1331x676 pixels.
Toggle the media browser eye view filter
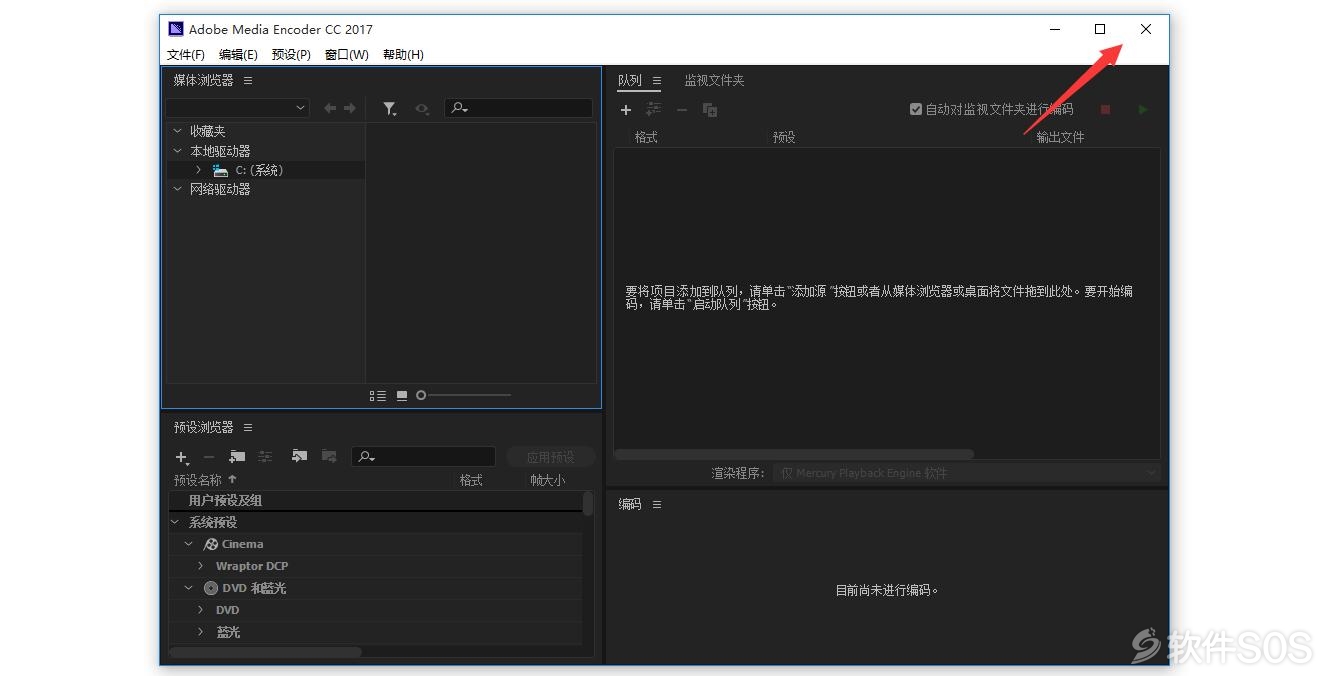(422, 109)
